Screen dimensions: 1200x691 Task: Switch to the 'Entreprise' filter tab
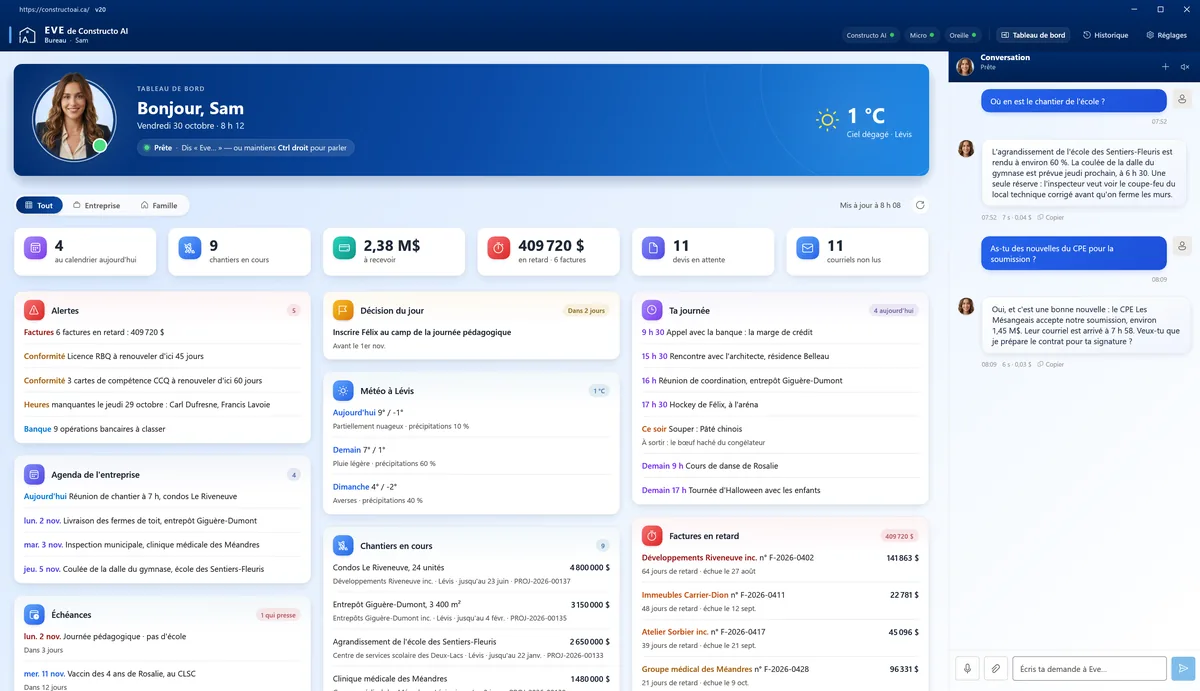95,205
